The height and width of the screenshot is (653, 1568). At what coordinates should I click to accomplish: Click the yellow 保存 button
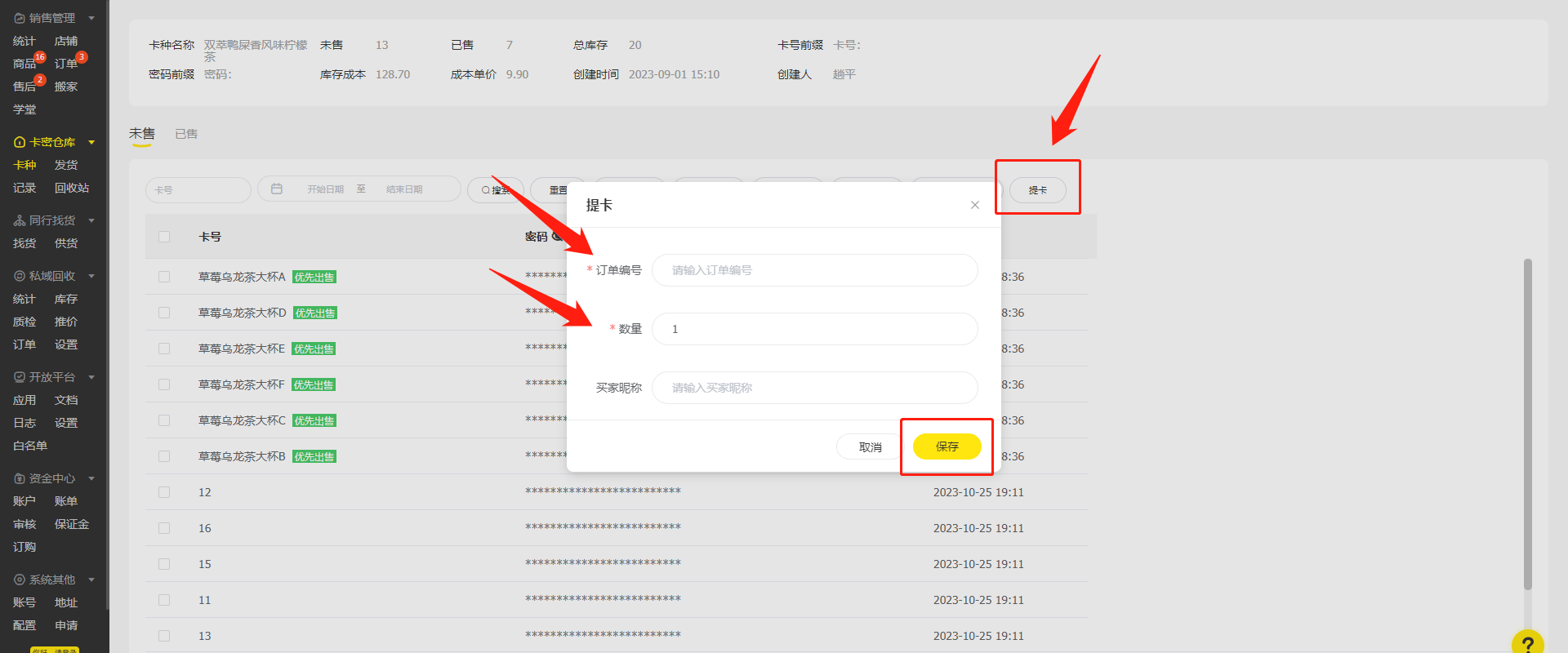pyautogui.click(x=947, y=446)
